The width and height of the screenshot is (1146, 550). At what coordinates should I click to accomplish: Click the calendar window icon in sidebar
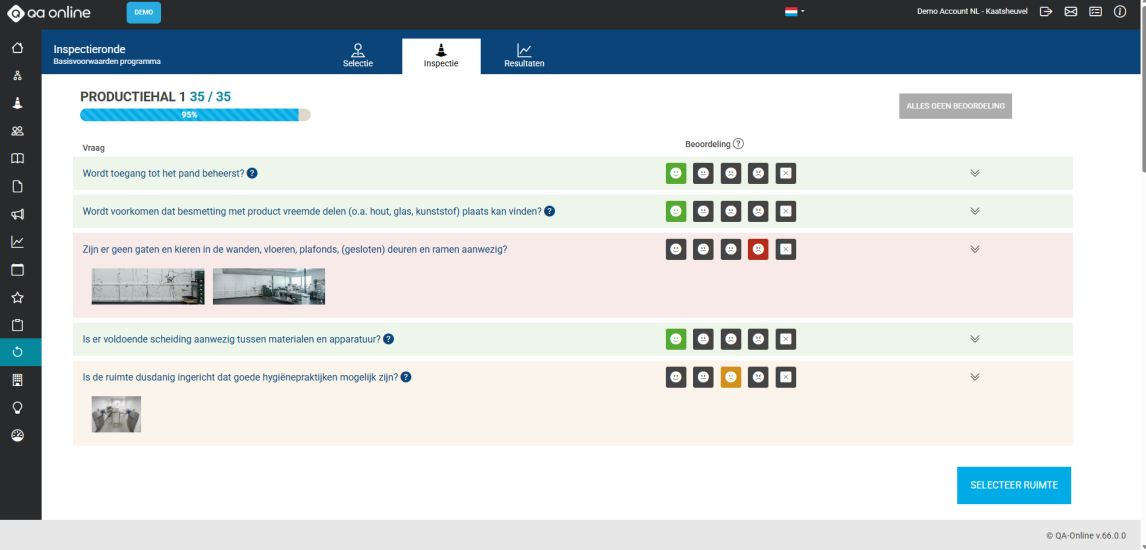(18, 270)
